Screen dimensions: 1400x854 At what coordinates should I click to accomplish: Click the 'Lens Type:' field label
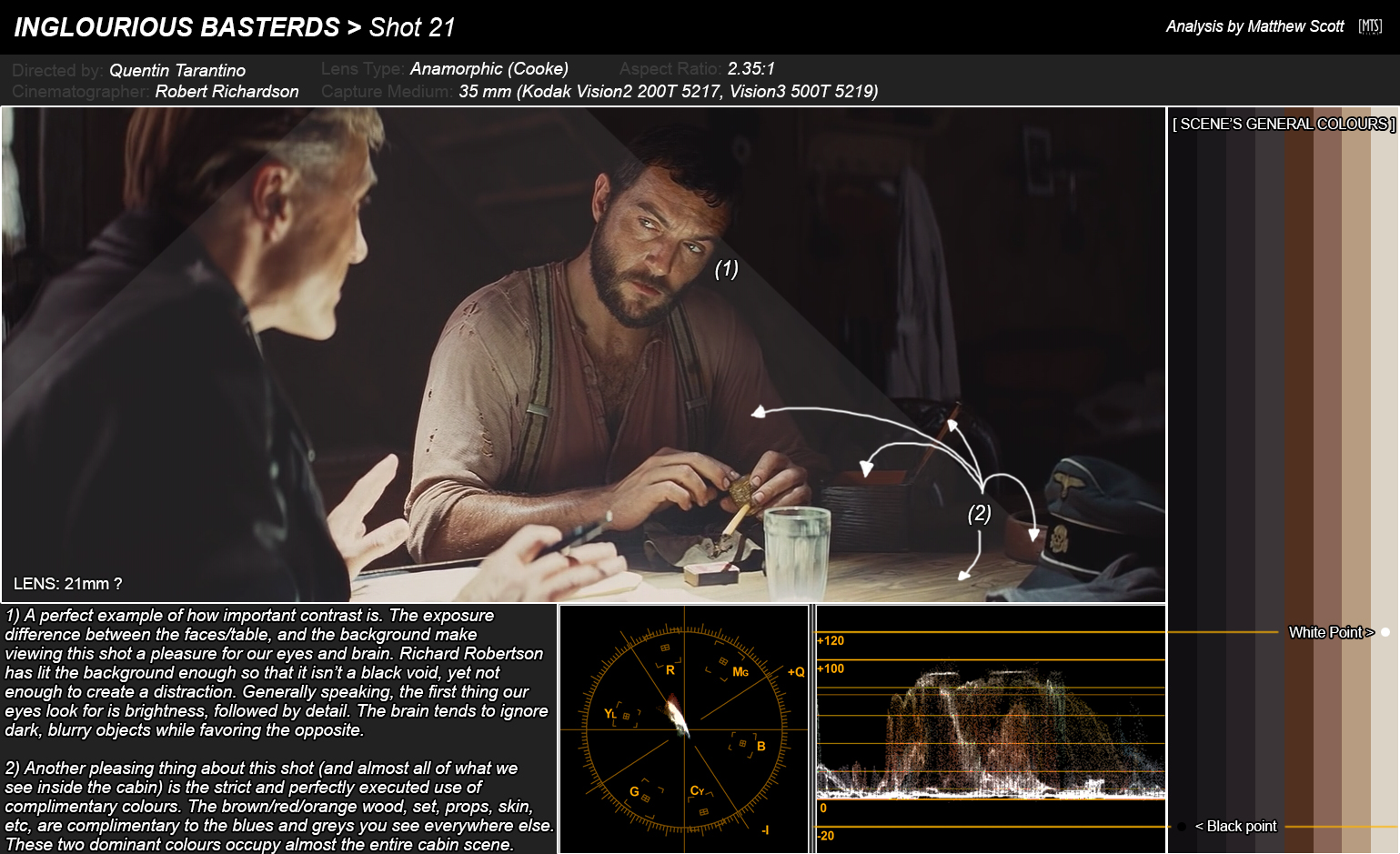pyautogui.click(x=363, y=68)
